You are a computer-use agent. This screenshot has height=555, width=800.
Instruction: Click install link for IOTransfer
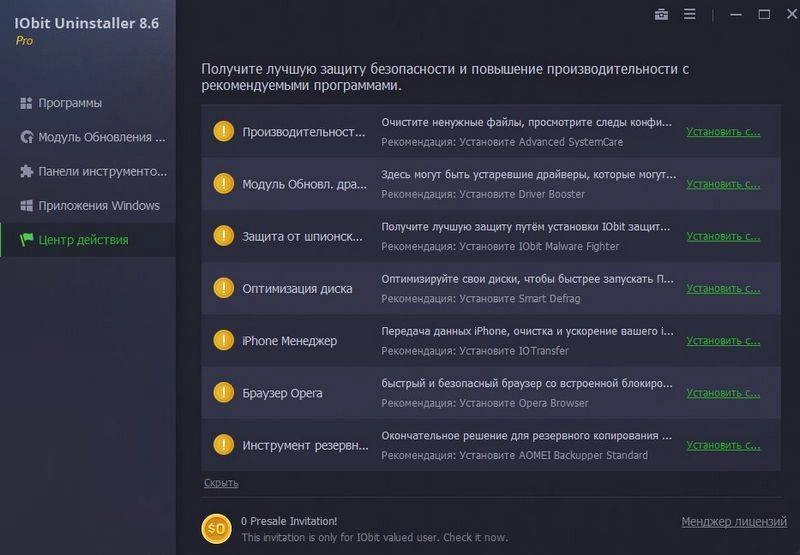(723, 341)
